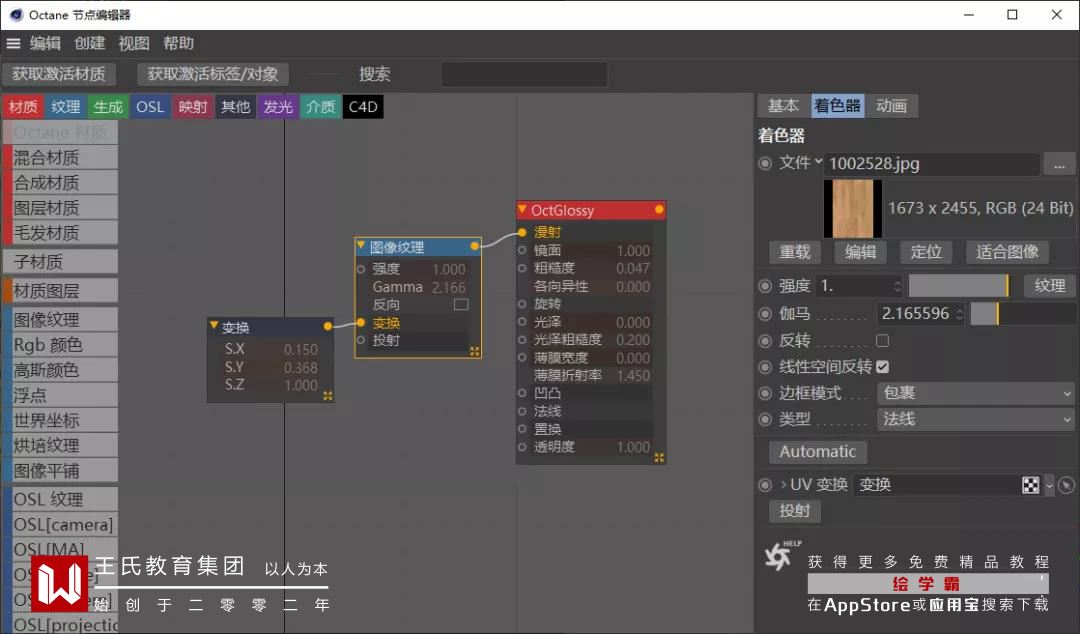Open the hamburger menu icon
The height and width of the screenshot is (634, 1080).
click(x=13, y=43)
